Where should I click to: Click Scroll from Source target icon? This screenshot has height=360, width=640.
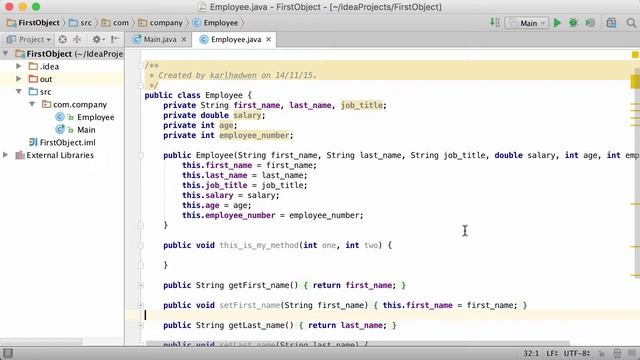point(62,40)
